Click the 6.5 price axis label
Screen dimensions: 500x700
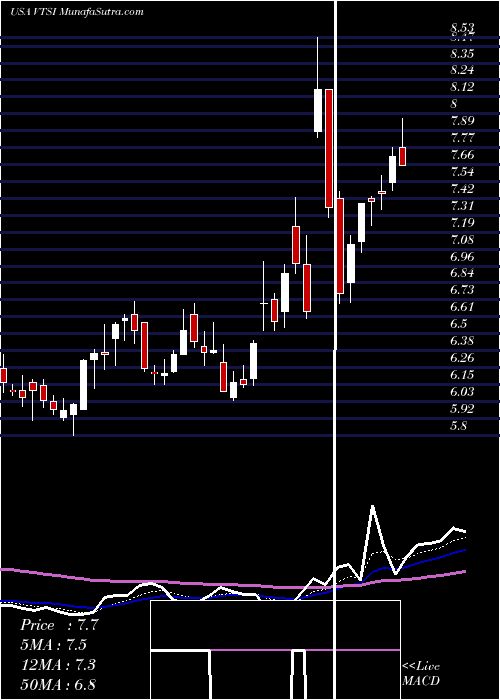pyautogui.click(x=458, y=324)
